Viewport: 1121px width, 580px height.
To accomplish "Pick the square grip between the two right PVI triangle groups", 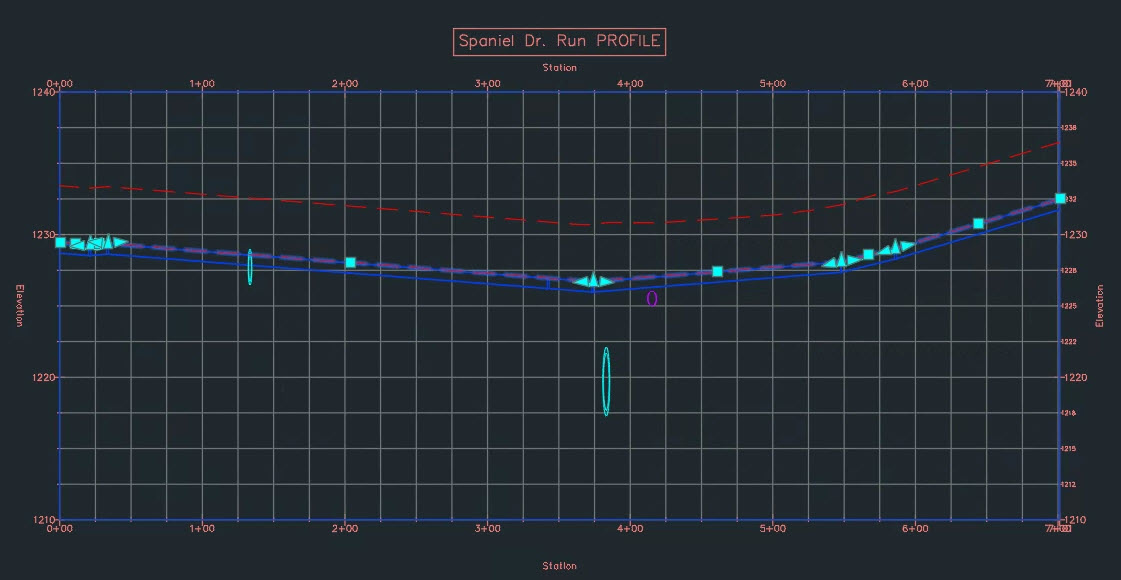I will (x=869, y=255).
